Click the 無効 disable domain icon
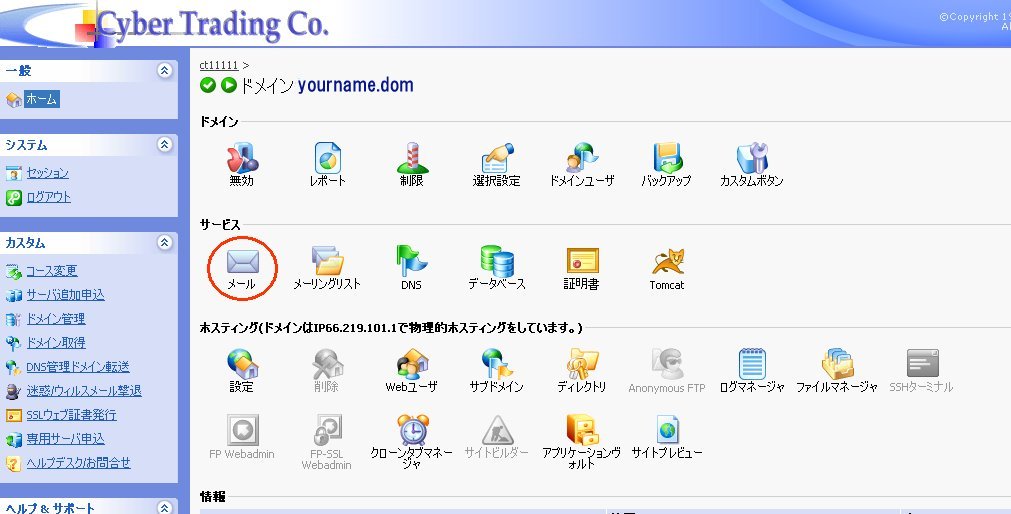Screen dimensions: 1011x514 pyautogui.click(x=242, y=160)
